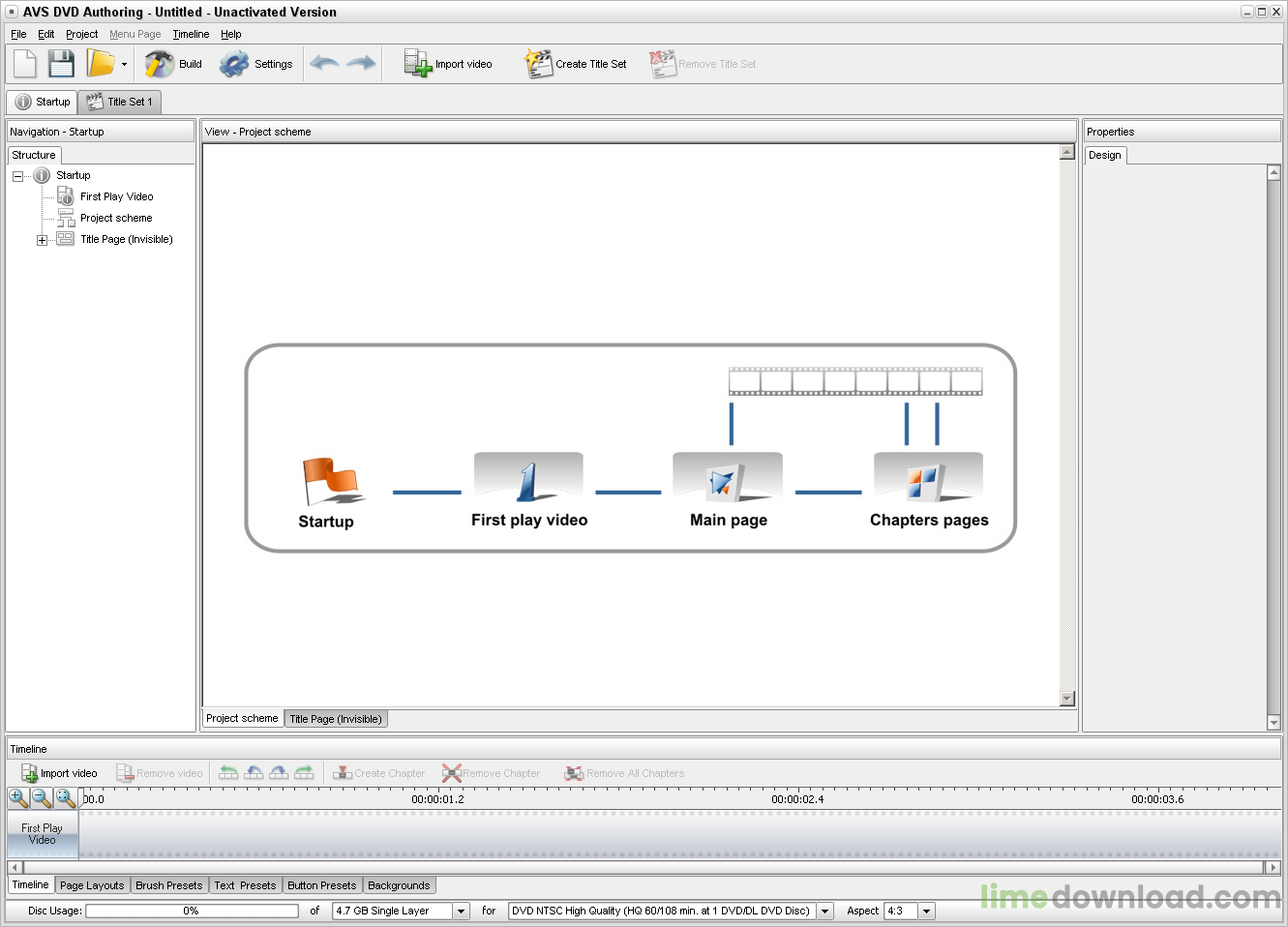Click the Open project folder icon
This screenshot has height=927, width=1288.
point(101,64)
